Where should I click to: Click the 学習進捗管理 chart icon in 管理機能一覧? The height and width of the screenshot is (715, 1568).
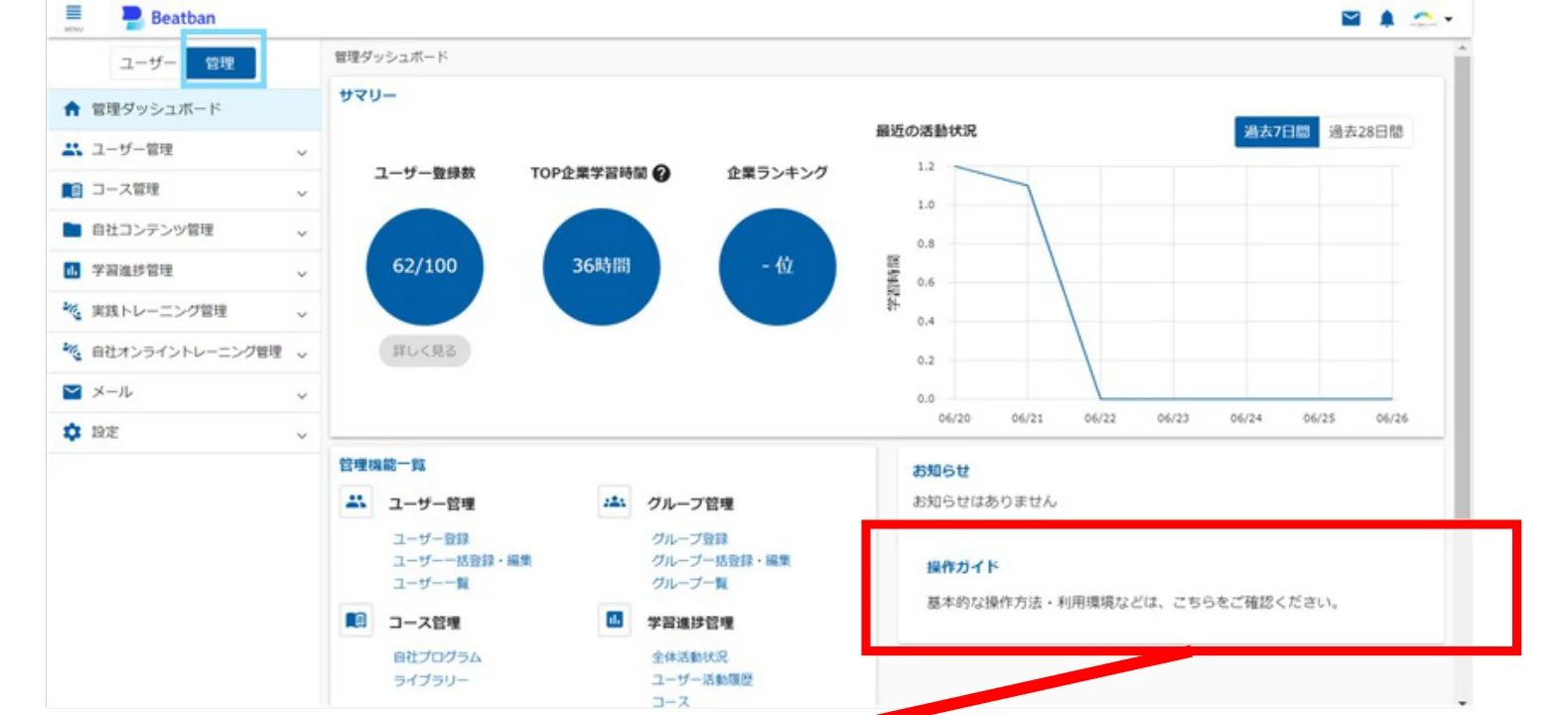point(615,621)
